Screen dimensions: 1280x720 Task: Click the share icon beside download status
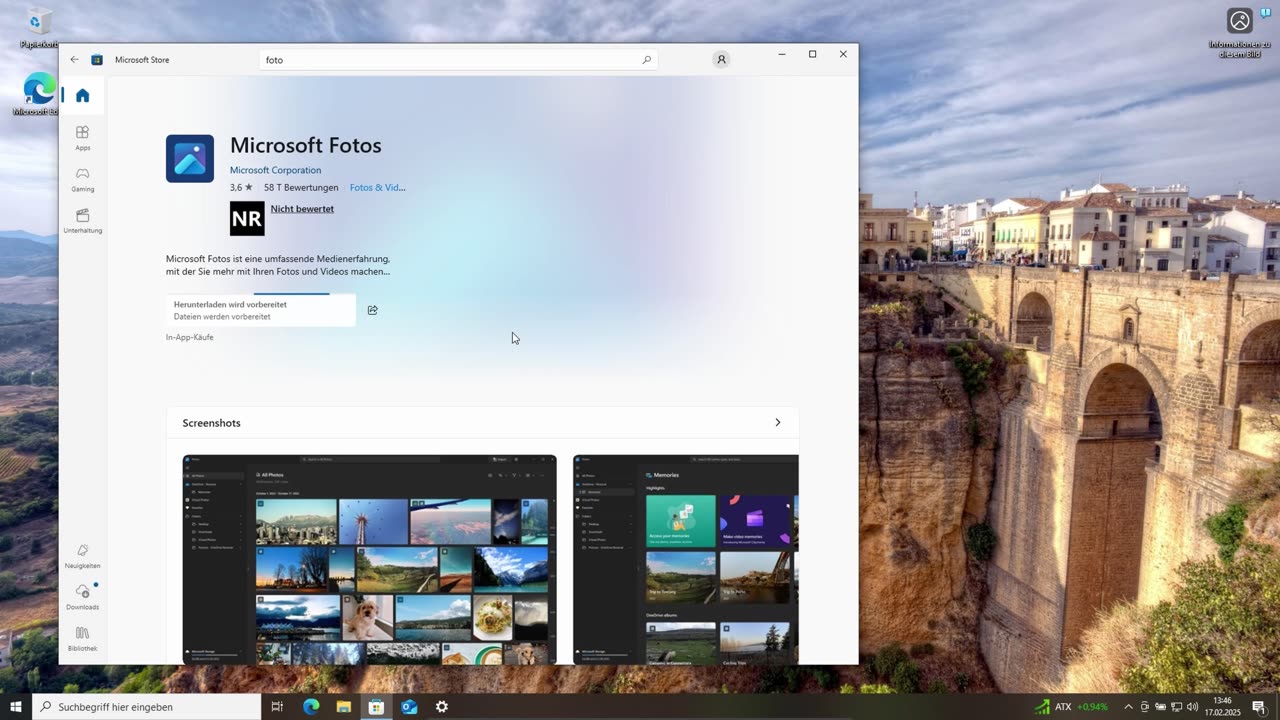click(x=372, y=310)
